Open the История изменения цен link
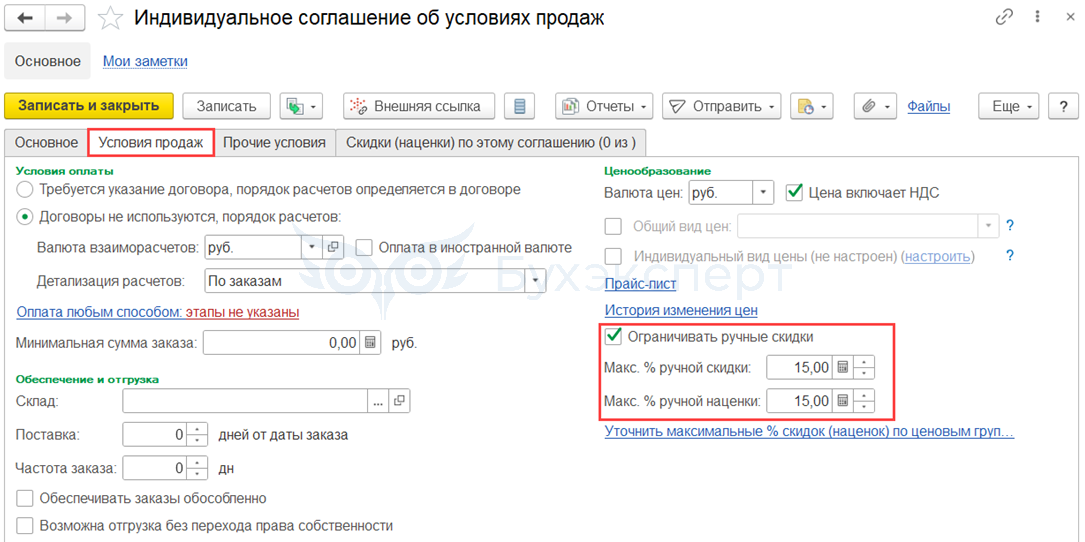 682,310
